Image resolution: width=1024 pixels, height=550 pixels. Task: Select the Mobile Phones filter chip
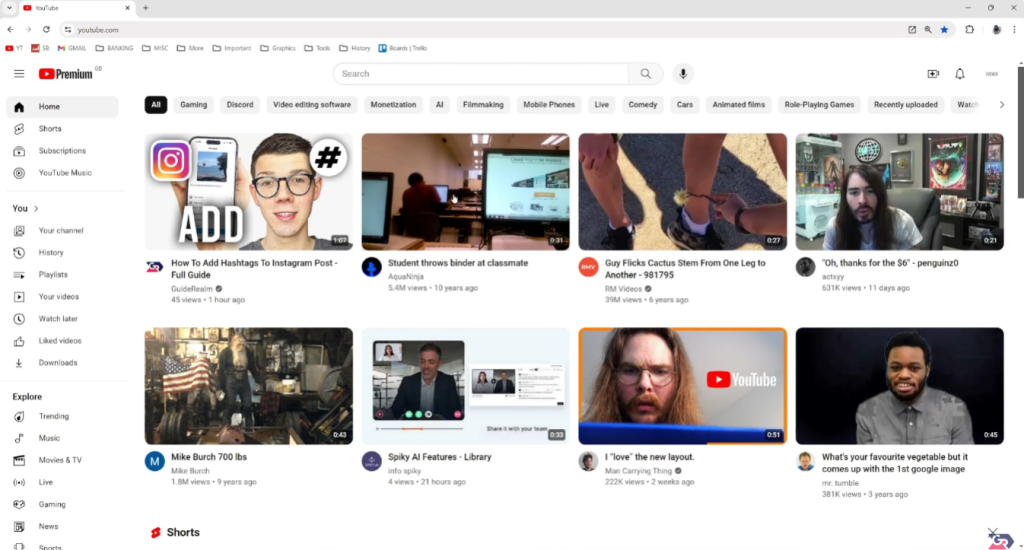(x=549, y=105)
